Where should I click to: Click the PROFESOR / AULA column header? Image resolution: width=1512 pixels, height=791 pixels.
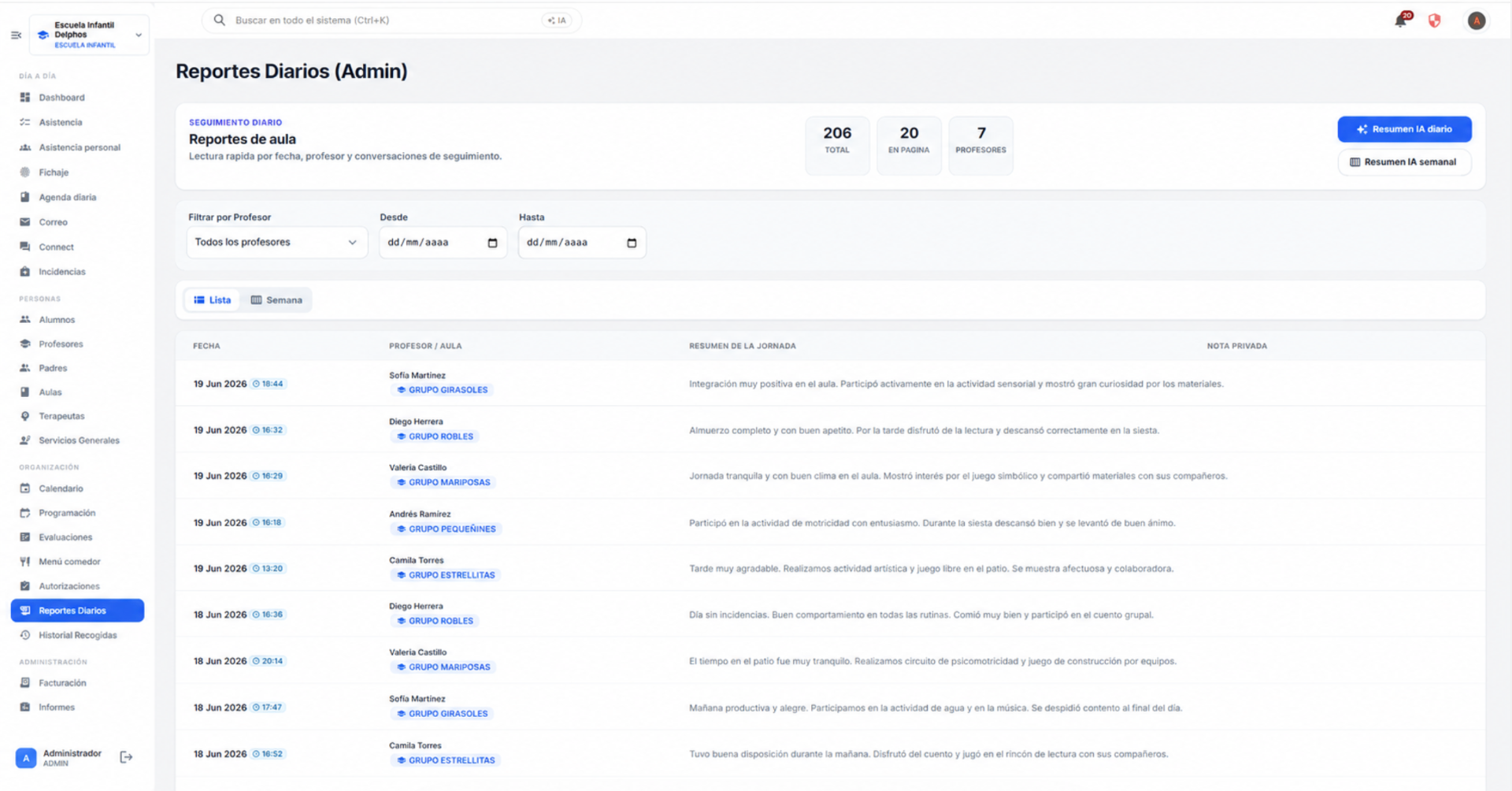(x=425, y=346)
